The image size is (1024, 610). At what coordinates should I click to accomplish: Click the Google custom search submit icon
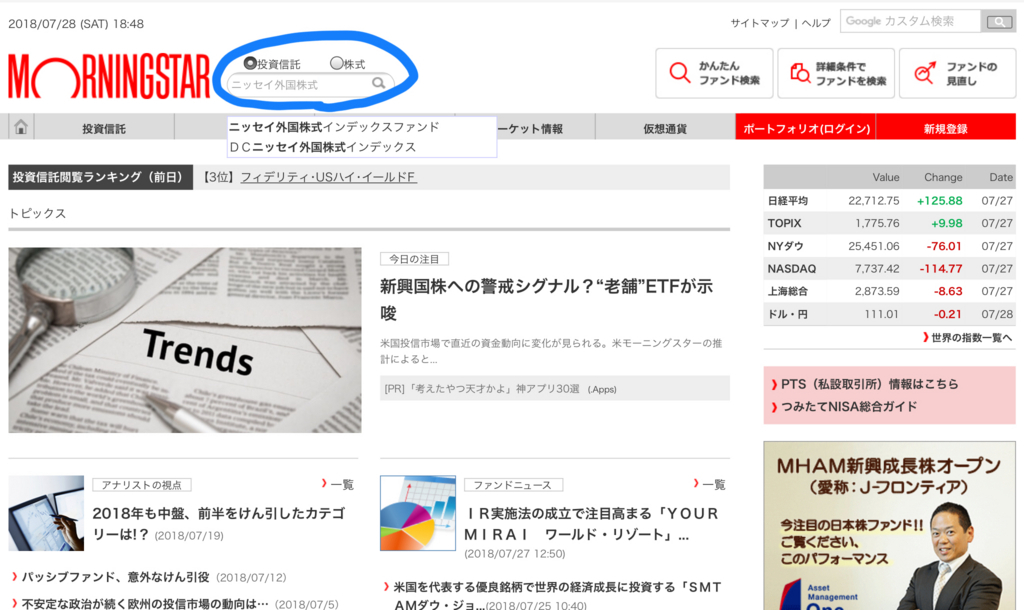[999, 22]
